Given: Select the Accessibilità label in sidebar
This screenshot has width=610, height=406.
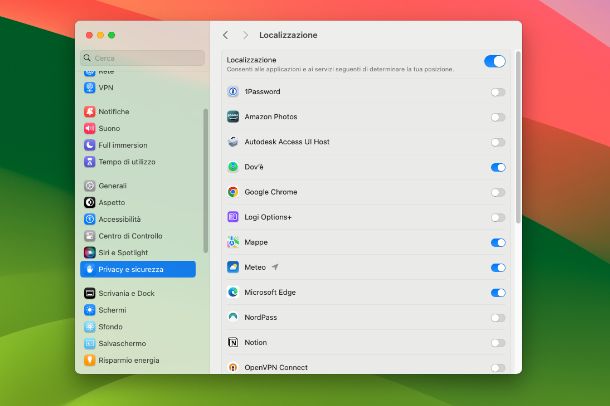Looking at the screenshot, I should [x=119, y=219].
